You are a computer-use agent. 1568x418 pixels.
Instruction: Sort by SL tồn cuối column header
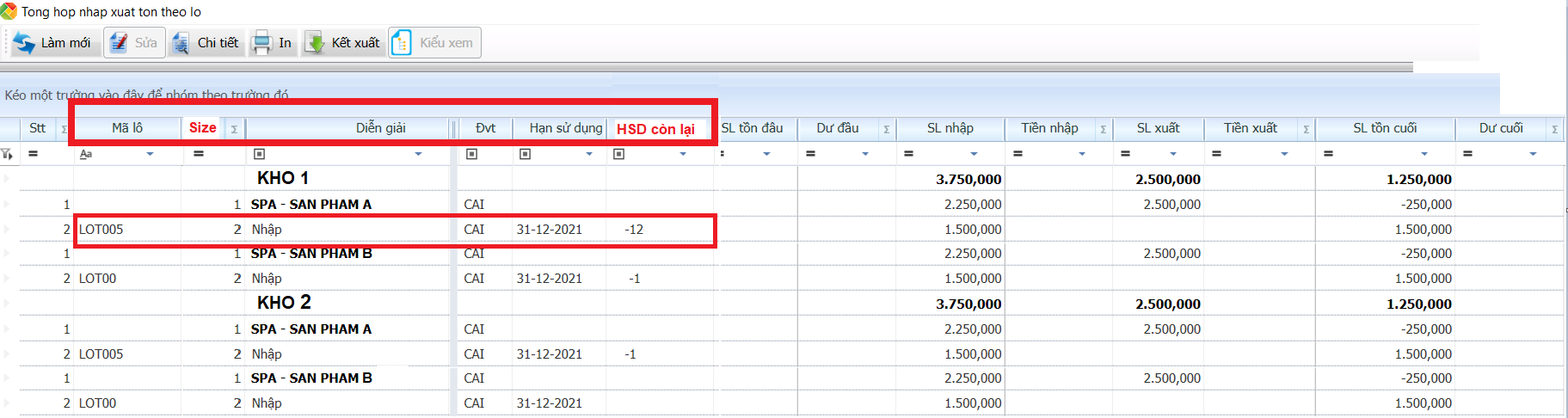pyautogui.click(x=1384, y=128)
